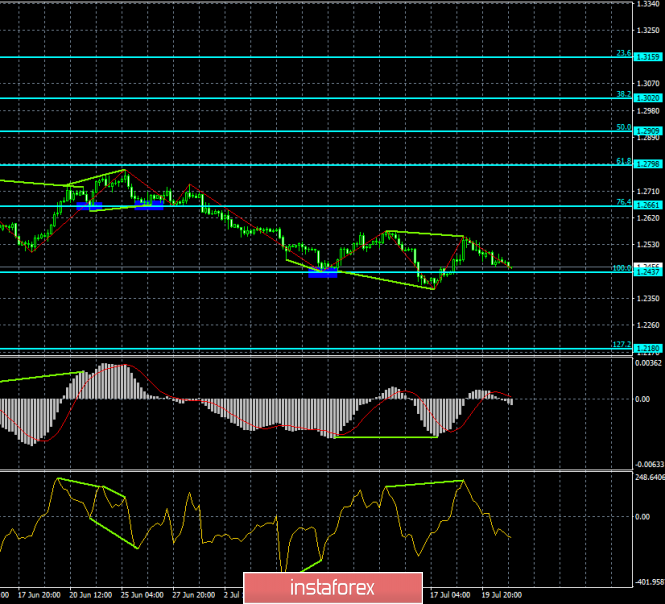Image resolution: width=665 pixels, height=604 pixels.
Task: Click the 1.2798 price tag
Action: 648,164
